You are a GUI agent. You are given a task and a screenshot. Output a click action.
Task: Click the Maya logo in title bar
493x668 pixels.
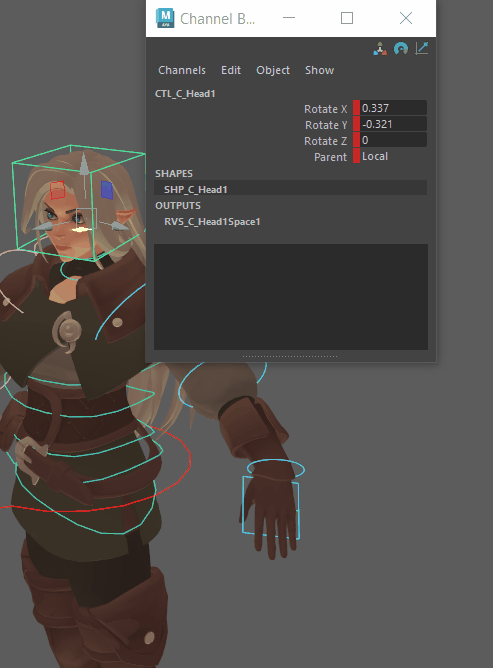[165, 18]
